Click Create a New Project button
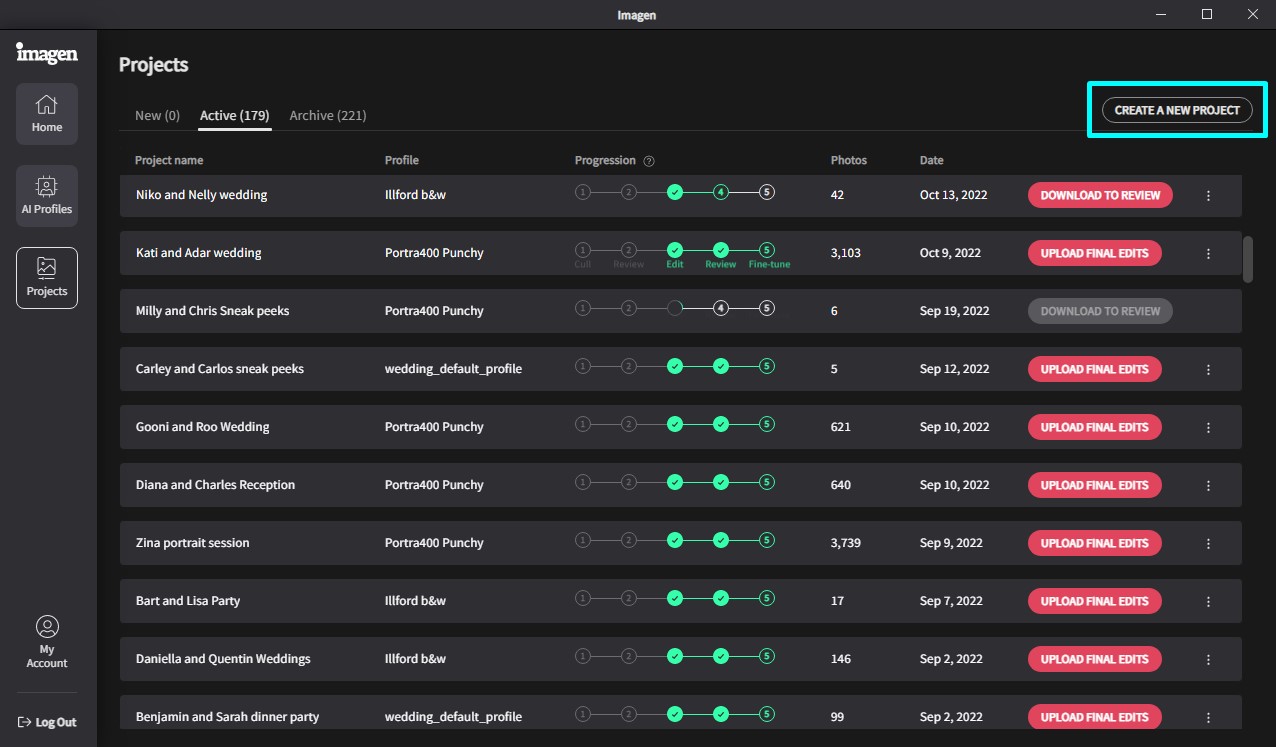 point(1177,110)
